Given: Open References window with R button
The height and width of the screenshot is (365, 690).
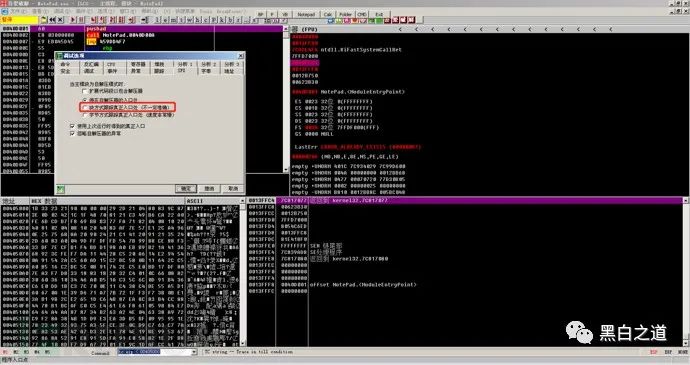Looking at the screenshot, I should [238, 20].
